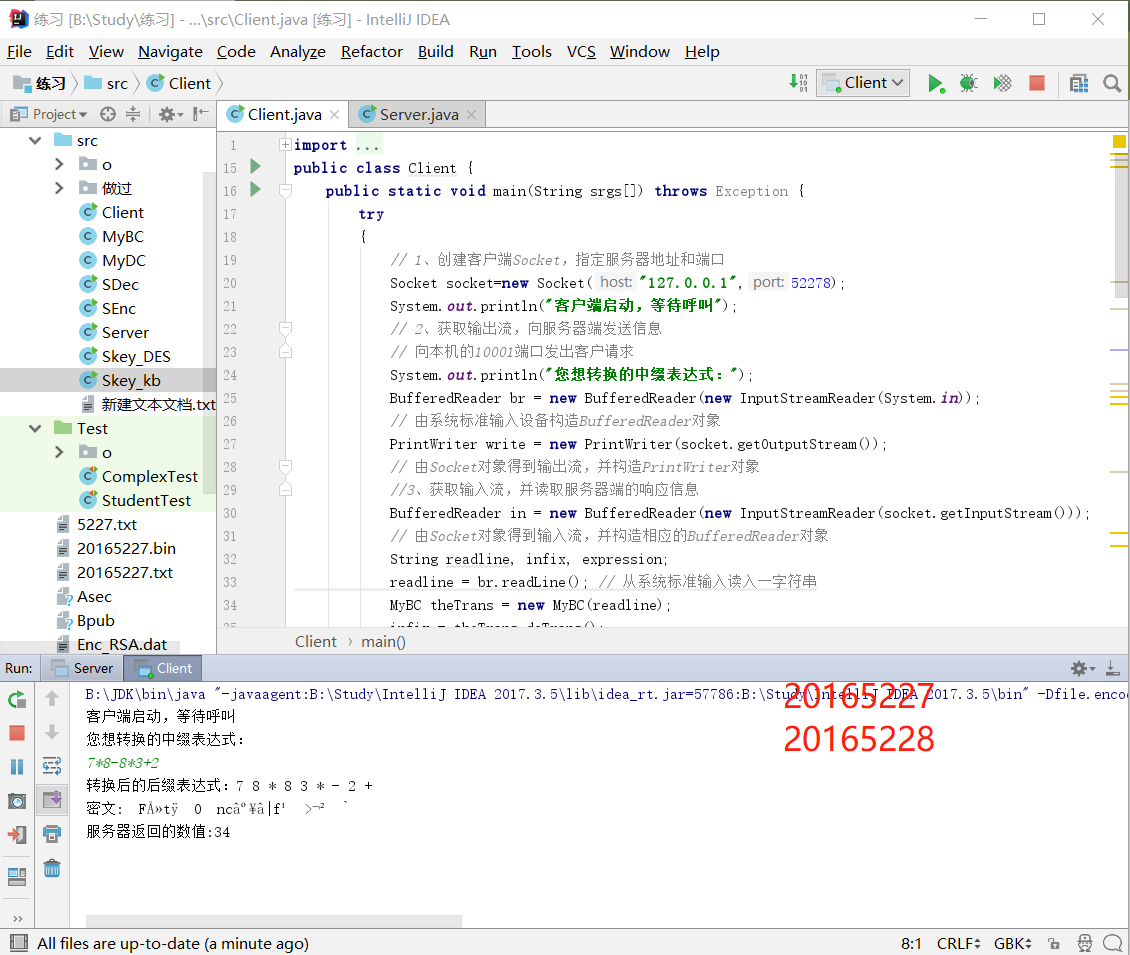
Task: Stop process in Run panel sidebar
Action: pos(17,733)
